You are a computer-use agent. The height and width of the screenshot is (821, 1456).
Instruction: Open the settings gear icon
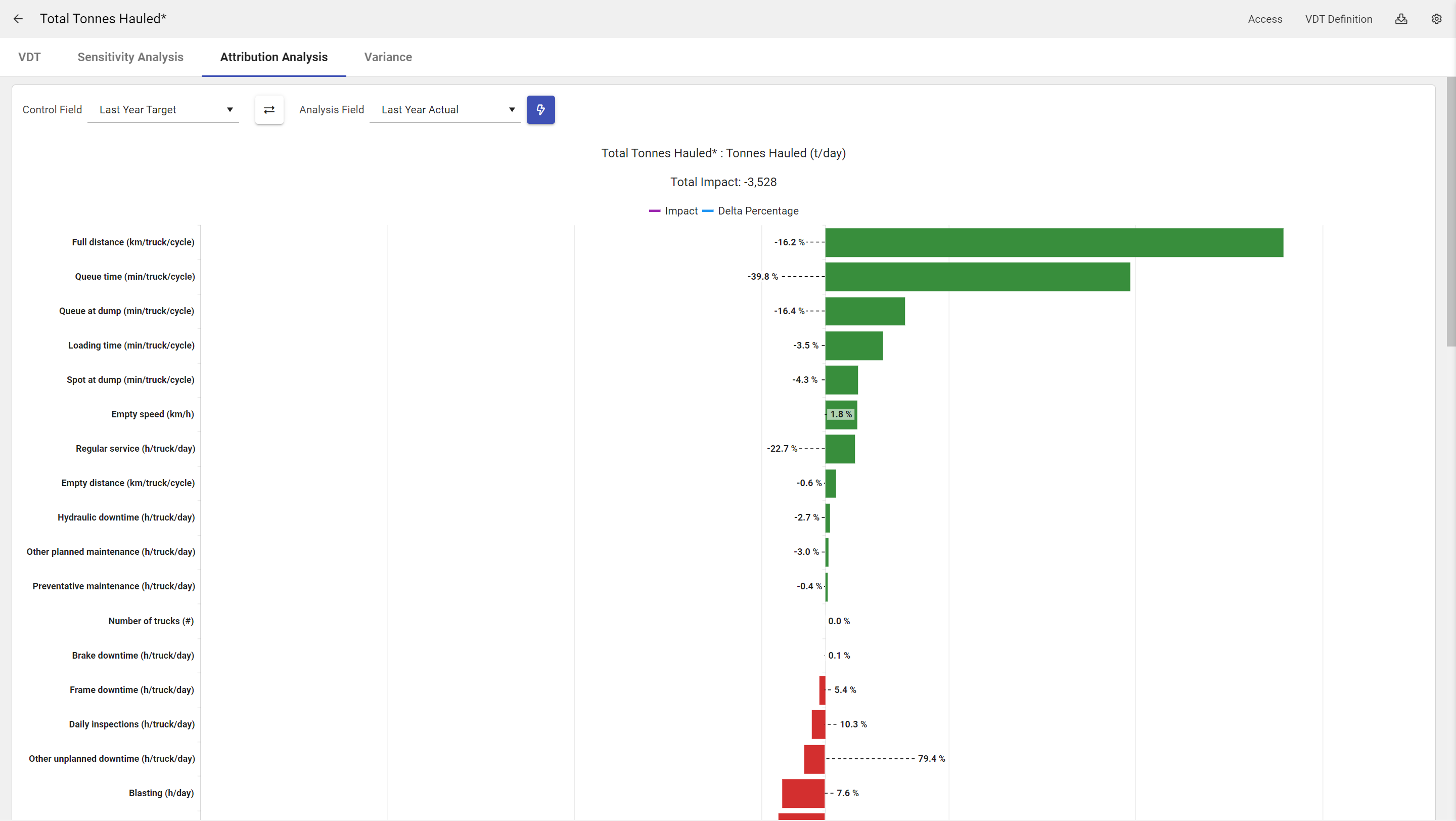pyautogui.click(x=1436, y=19)
